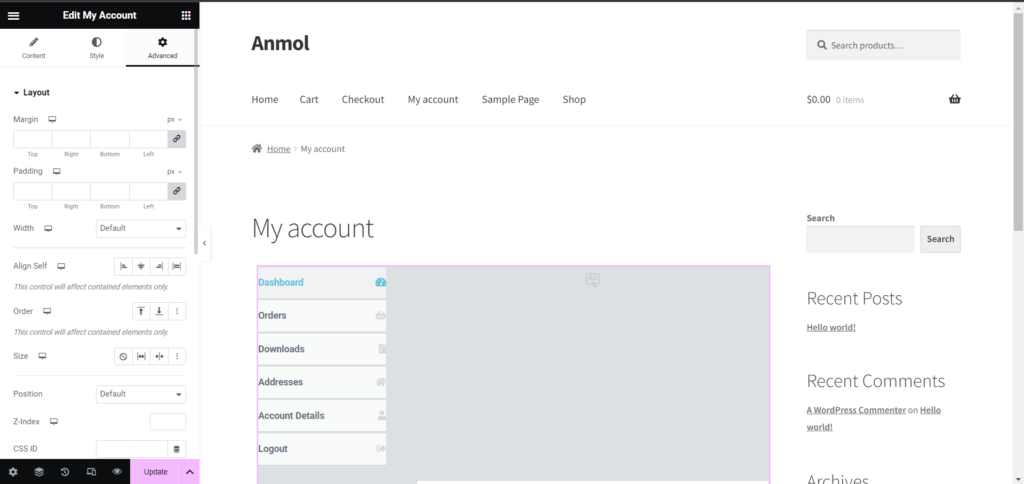The width and height of the screenshot is (1024, 484).
Task: Set Align Self to stretch
Action: tap(176, 266)
